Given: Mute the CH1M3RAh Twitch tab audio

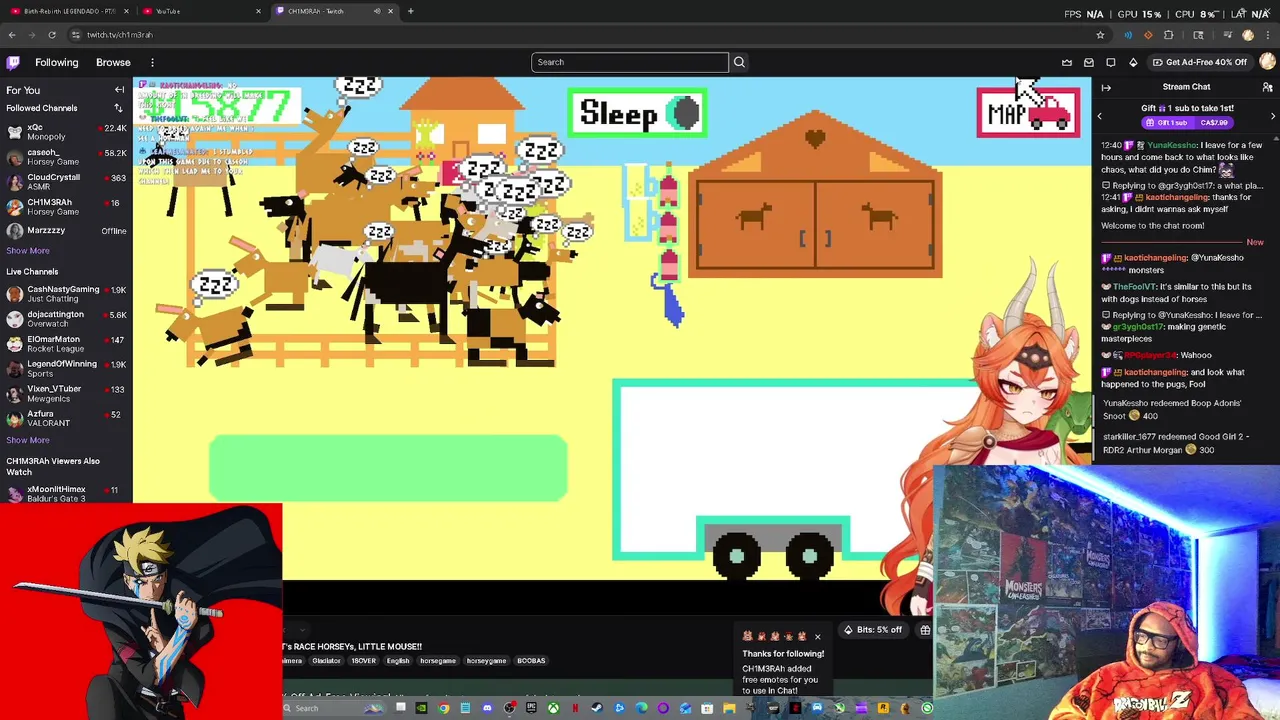Looking at the screenshot, I should pos(377,11).
